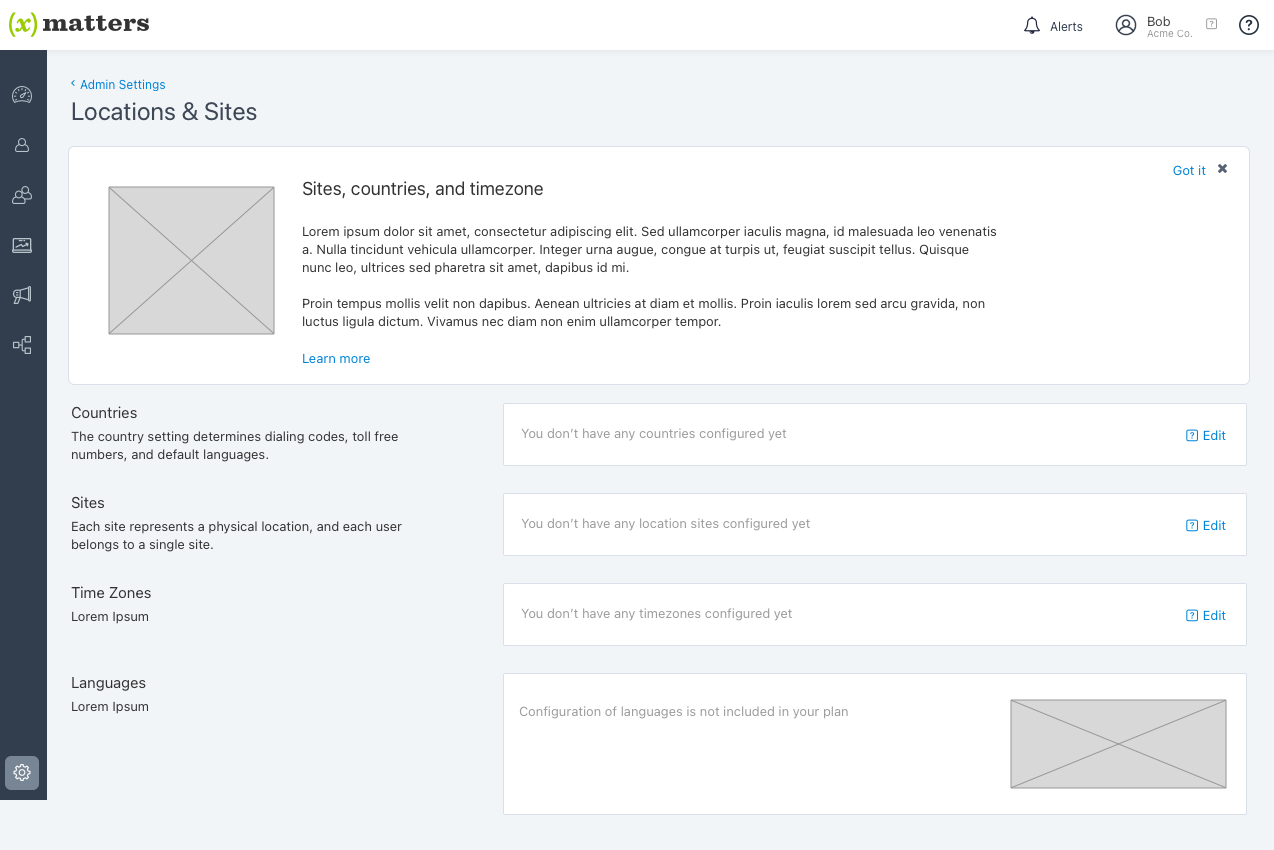Screen dimensions: 1274x850
Task: Click the settings gear icon in sidebar
Action: (x=22, y=772)
